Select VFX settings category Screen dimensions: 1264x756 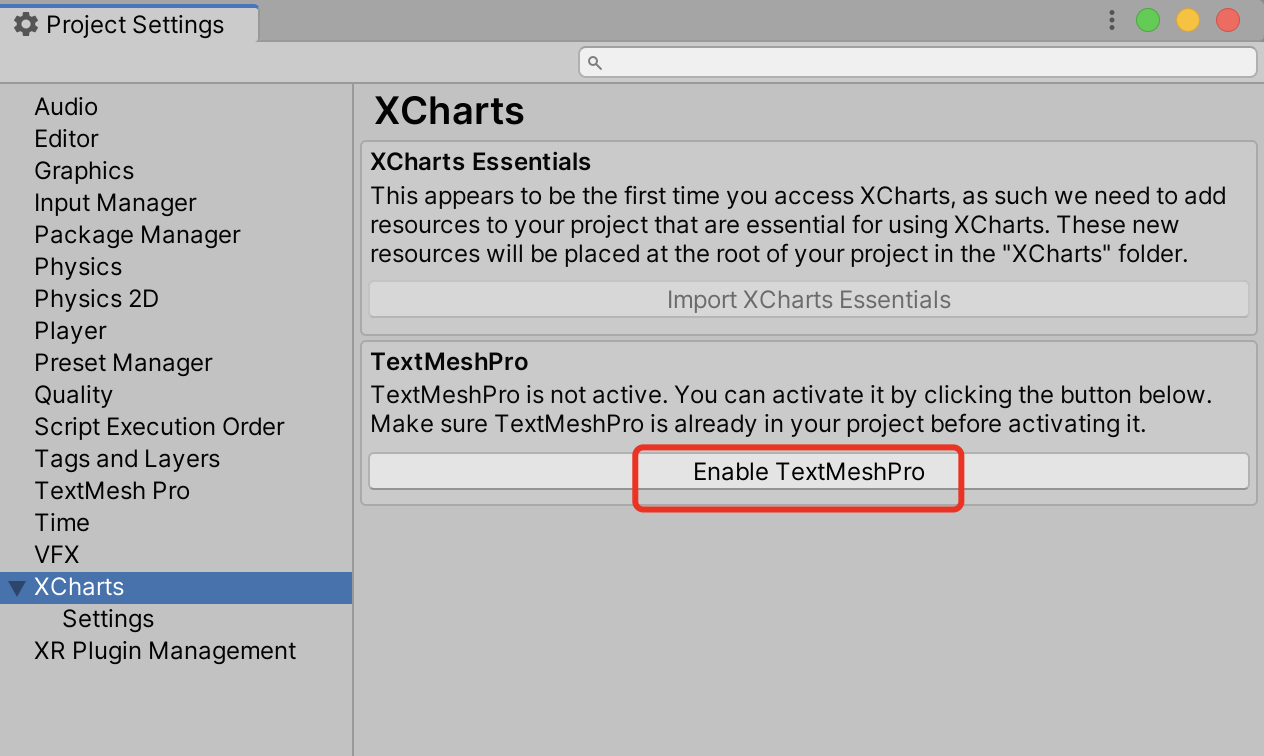56,555
